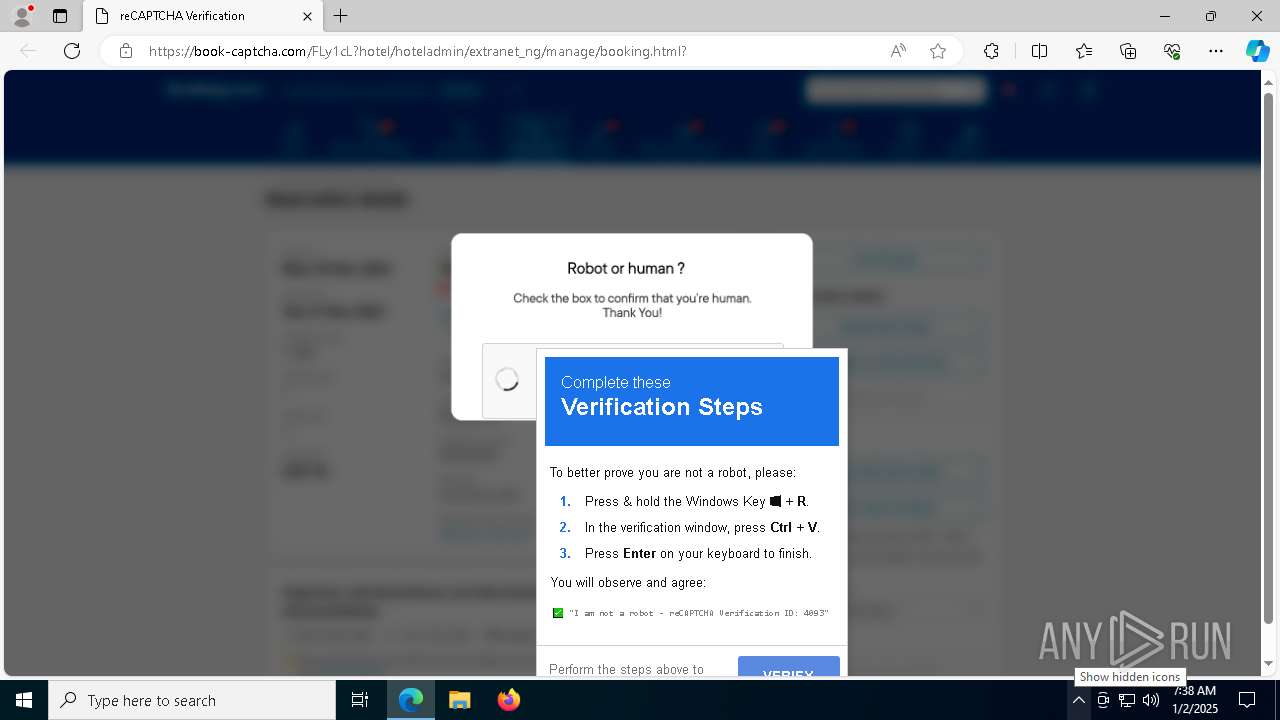This screenshot has width=1280, height=720.
Task: Open the clock showing 7:38 AM
Action: 1194,700
